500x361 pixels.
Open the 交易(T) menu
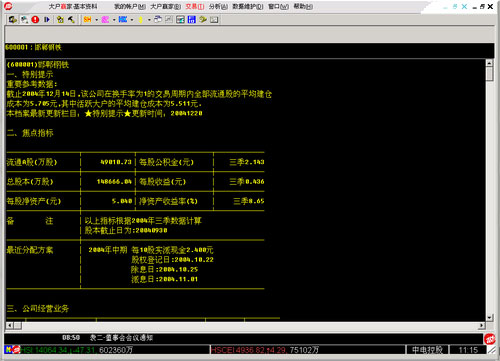[195, 6]
